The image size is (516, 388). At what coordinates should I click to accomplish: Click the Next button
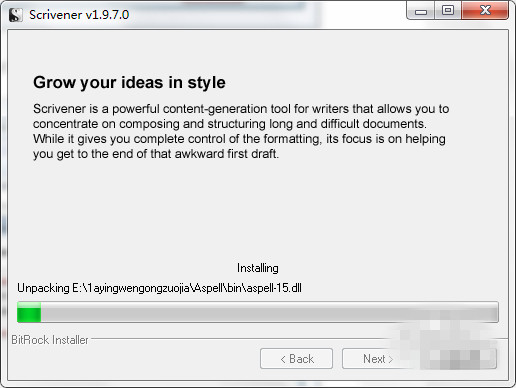[x=378, y=359]
